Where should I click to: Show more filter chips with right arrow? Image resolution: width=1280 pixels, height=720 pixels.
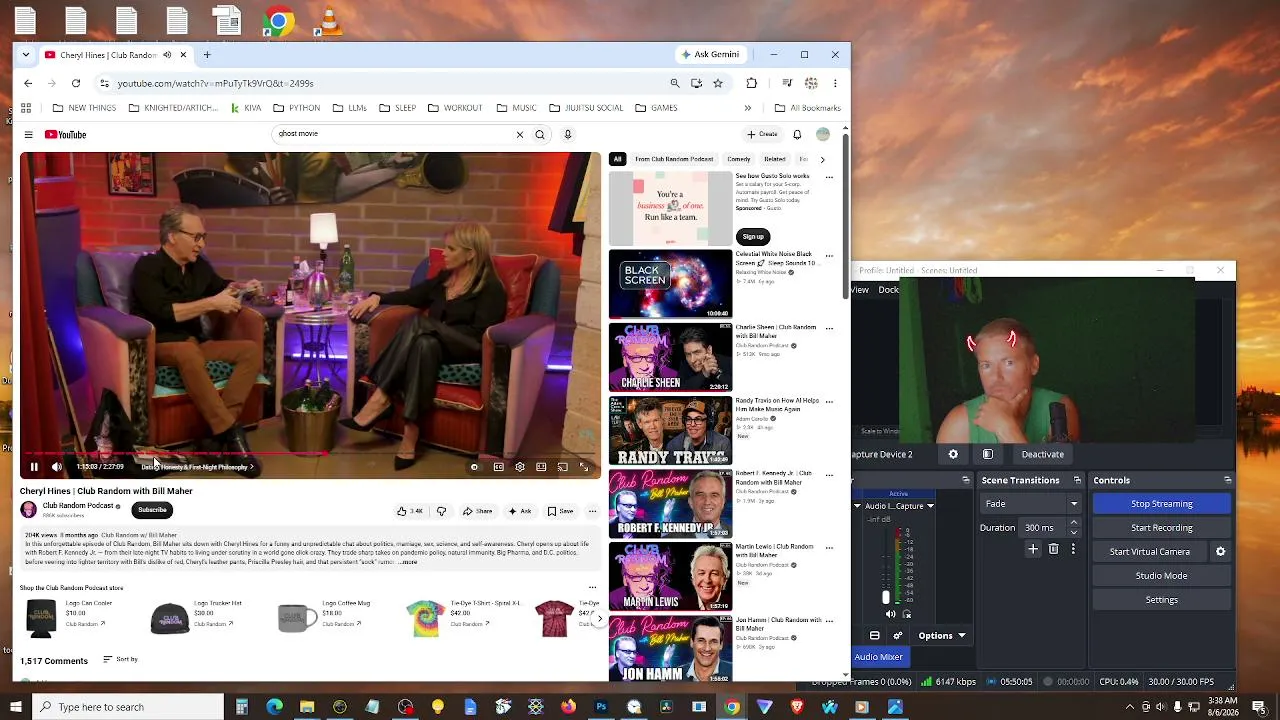tap(822, 159)
